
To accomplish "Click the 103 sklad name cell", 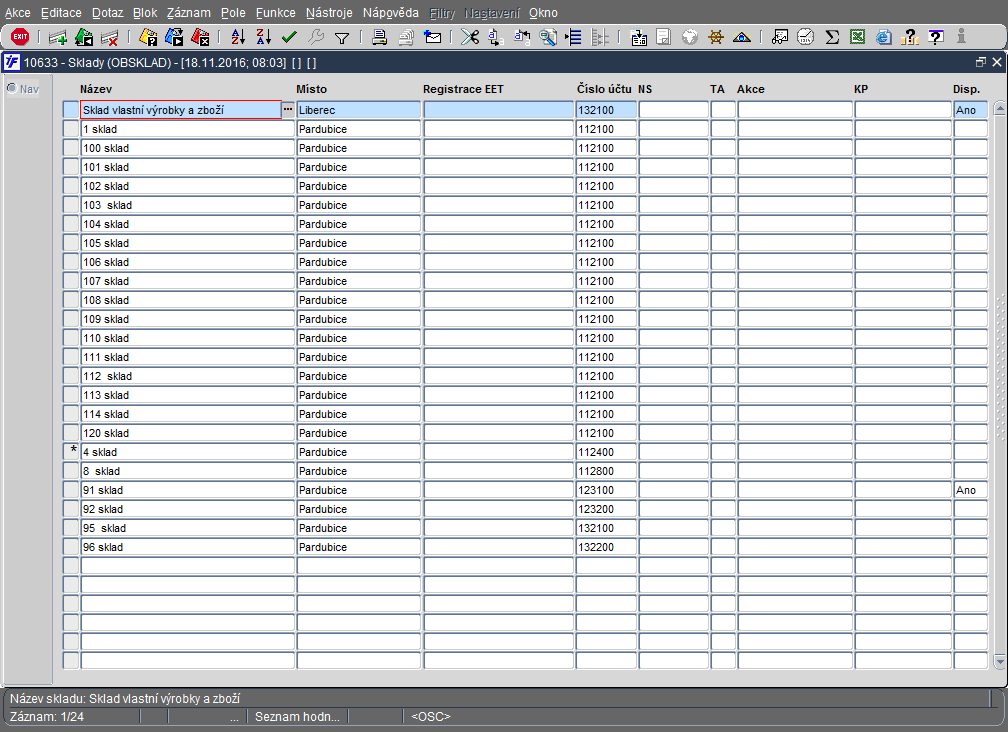I will coord(188,205).
